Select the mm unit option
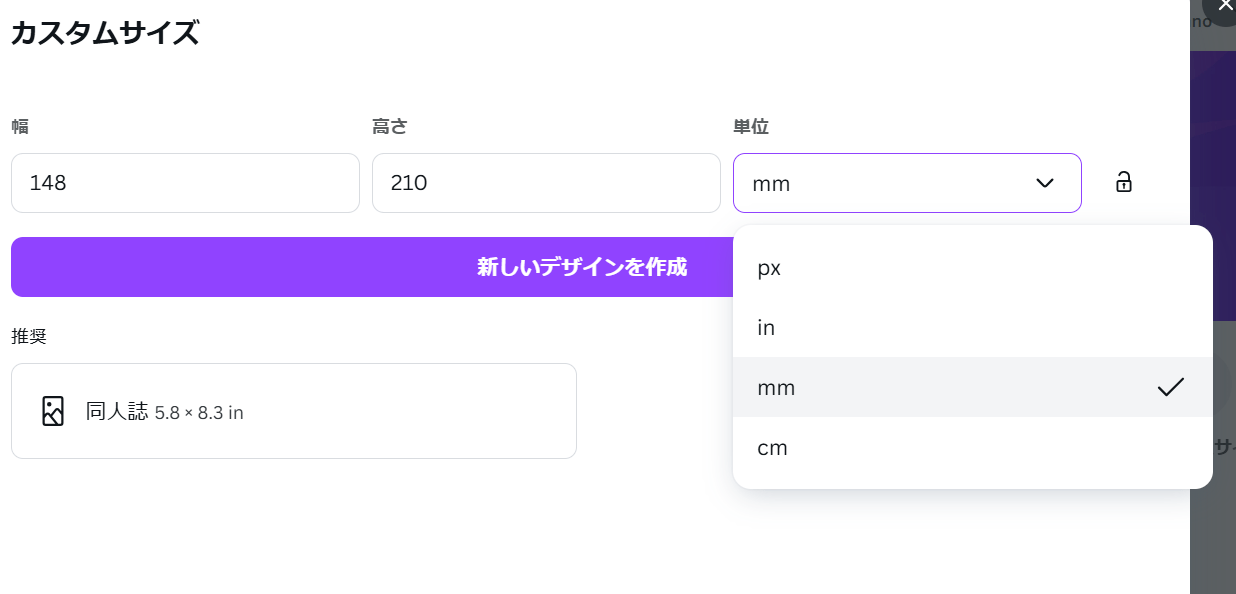The height and width of the screenshot is (594, 1236). point(972,387)
